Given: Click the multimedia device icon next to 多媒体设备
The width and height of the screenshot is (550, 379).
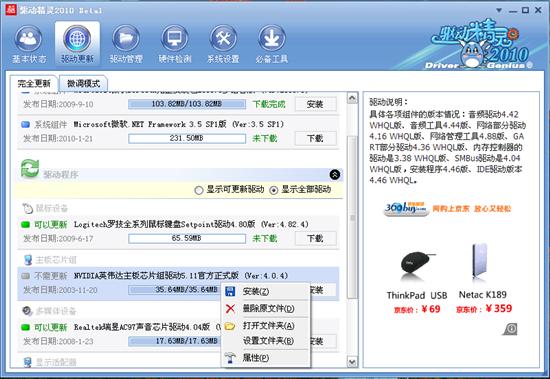Looking at the screenshot, I should click(27, 311).
